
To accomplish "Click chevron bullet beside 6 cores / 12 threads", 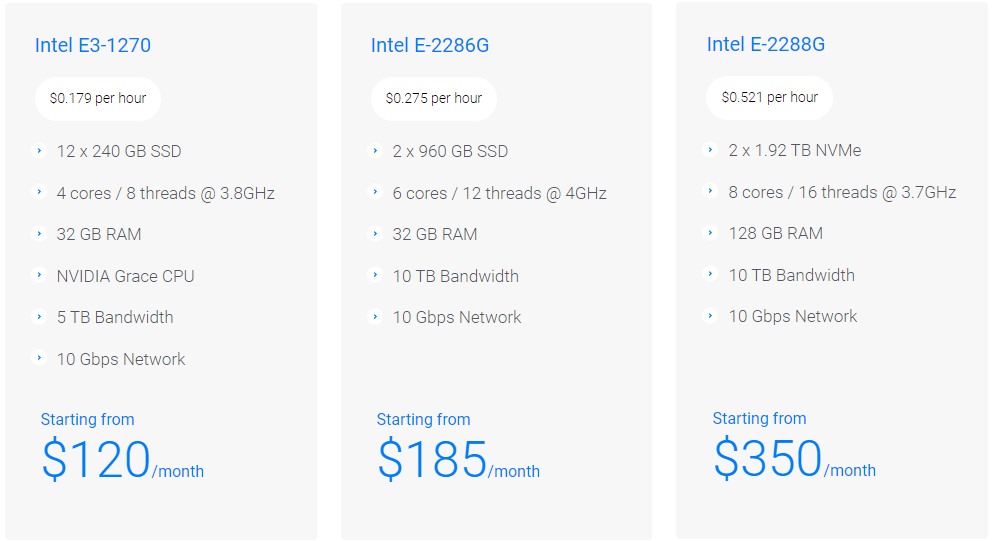I will 375,192.
